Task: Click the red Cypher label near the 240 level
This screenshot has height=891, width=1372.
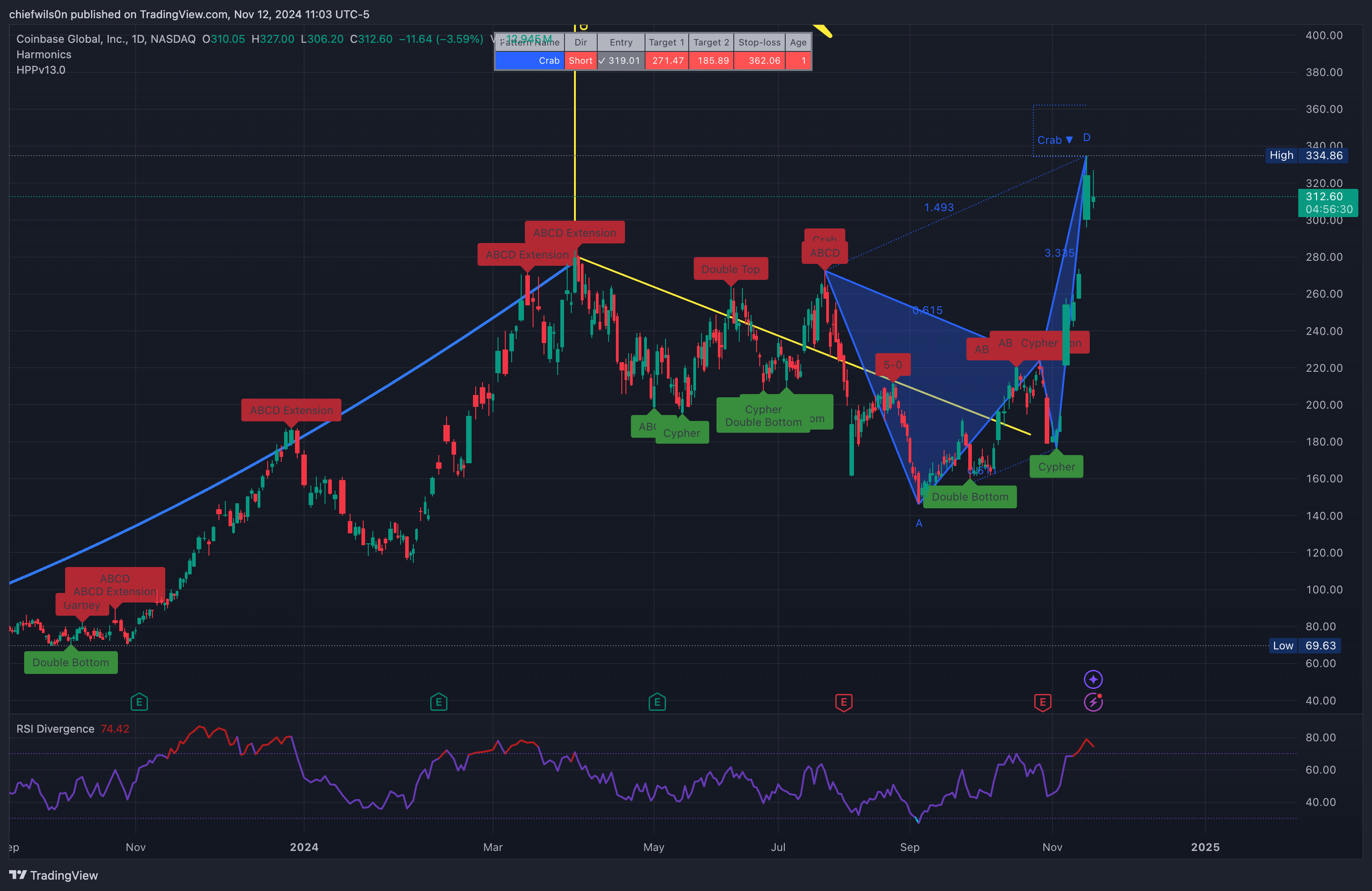Action: click(x=1039, y=343)
